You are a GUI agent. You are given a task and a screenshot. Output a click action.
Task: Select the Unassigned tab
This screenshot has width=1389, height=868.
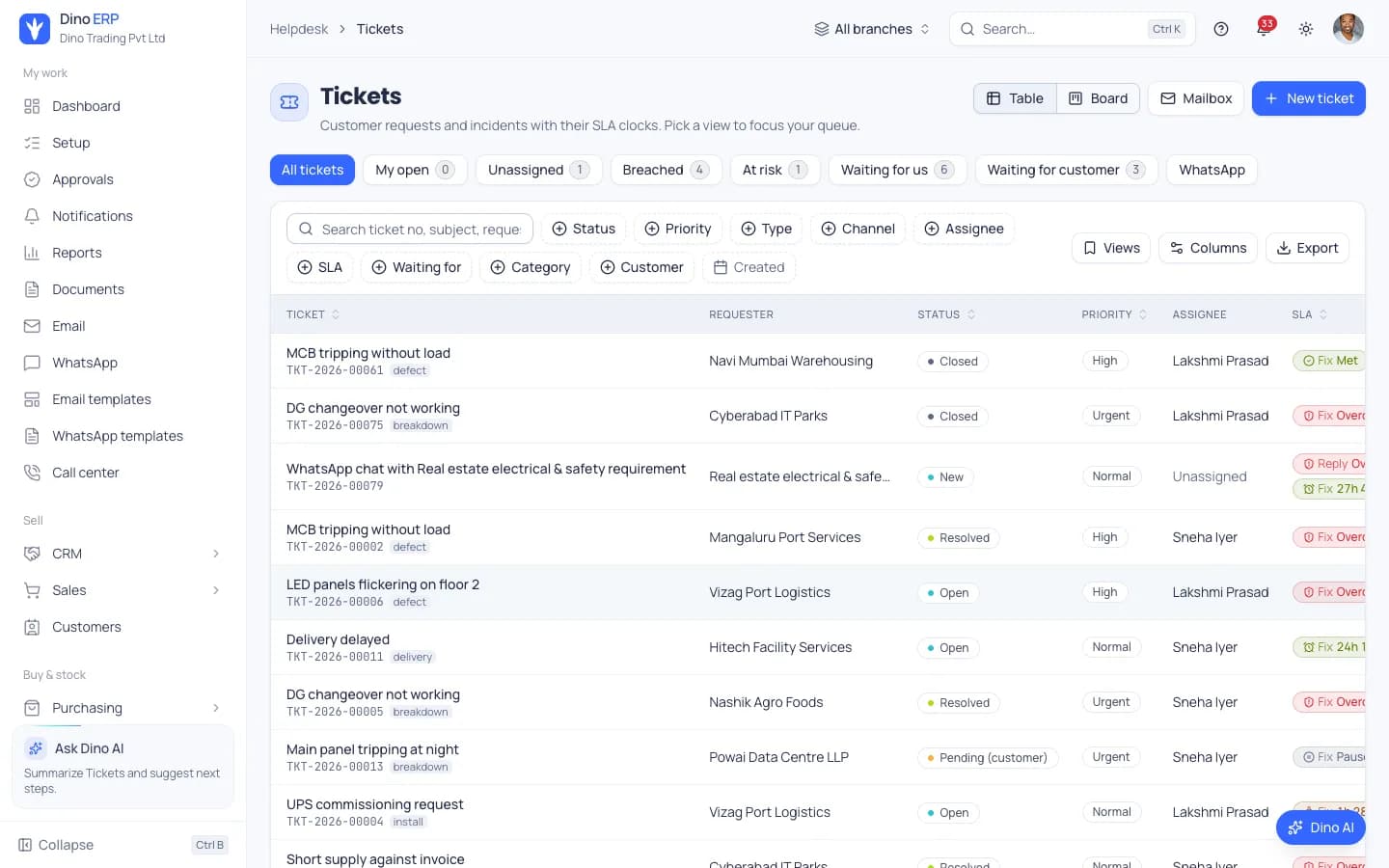tap(539, 170)
